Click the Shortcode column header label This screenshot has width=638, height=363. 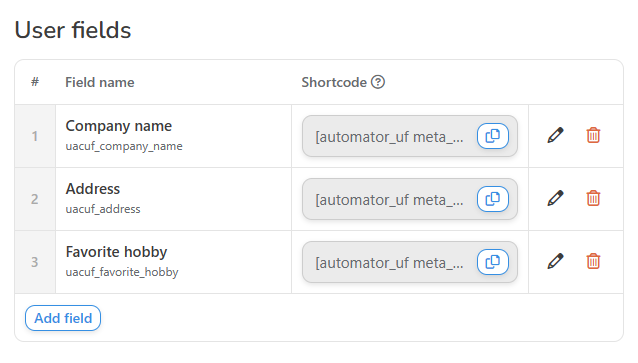point(334,83)
